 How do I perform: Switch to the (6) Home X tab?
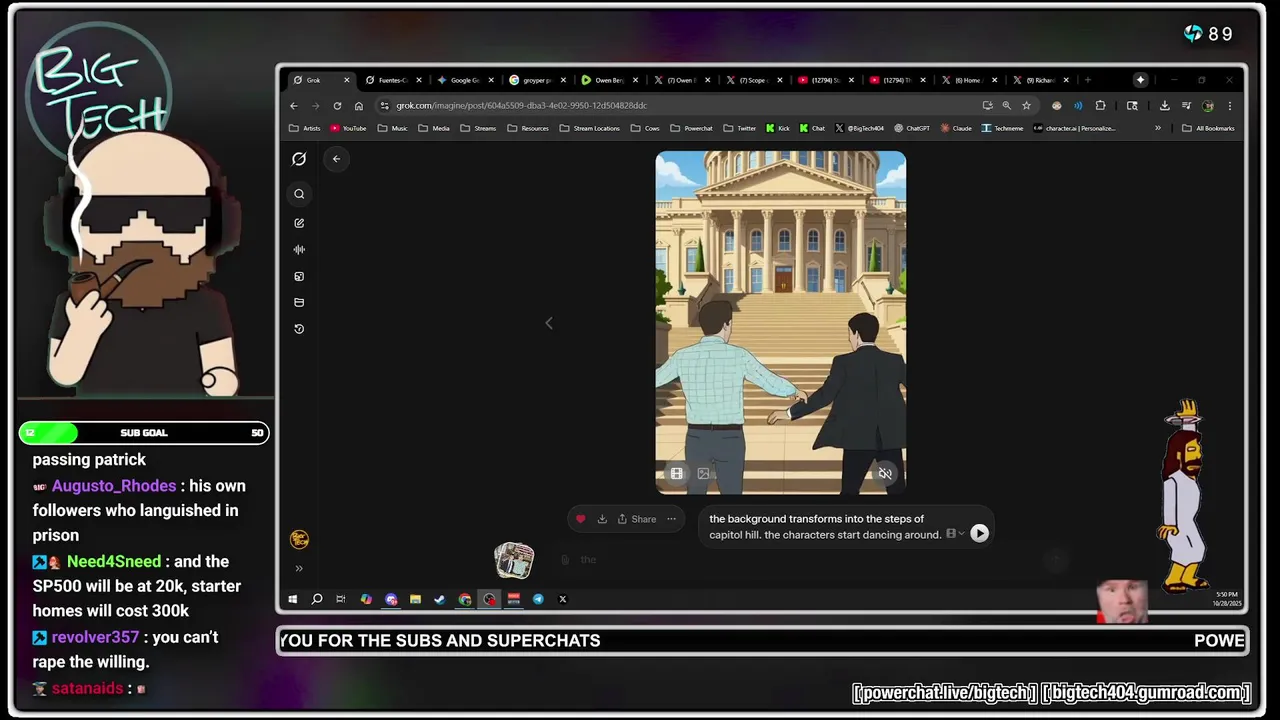coord(968,80)
